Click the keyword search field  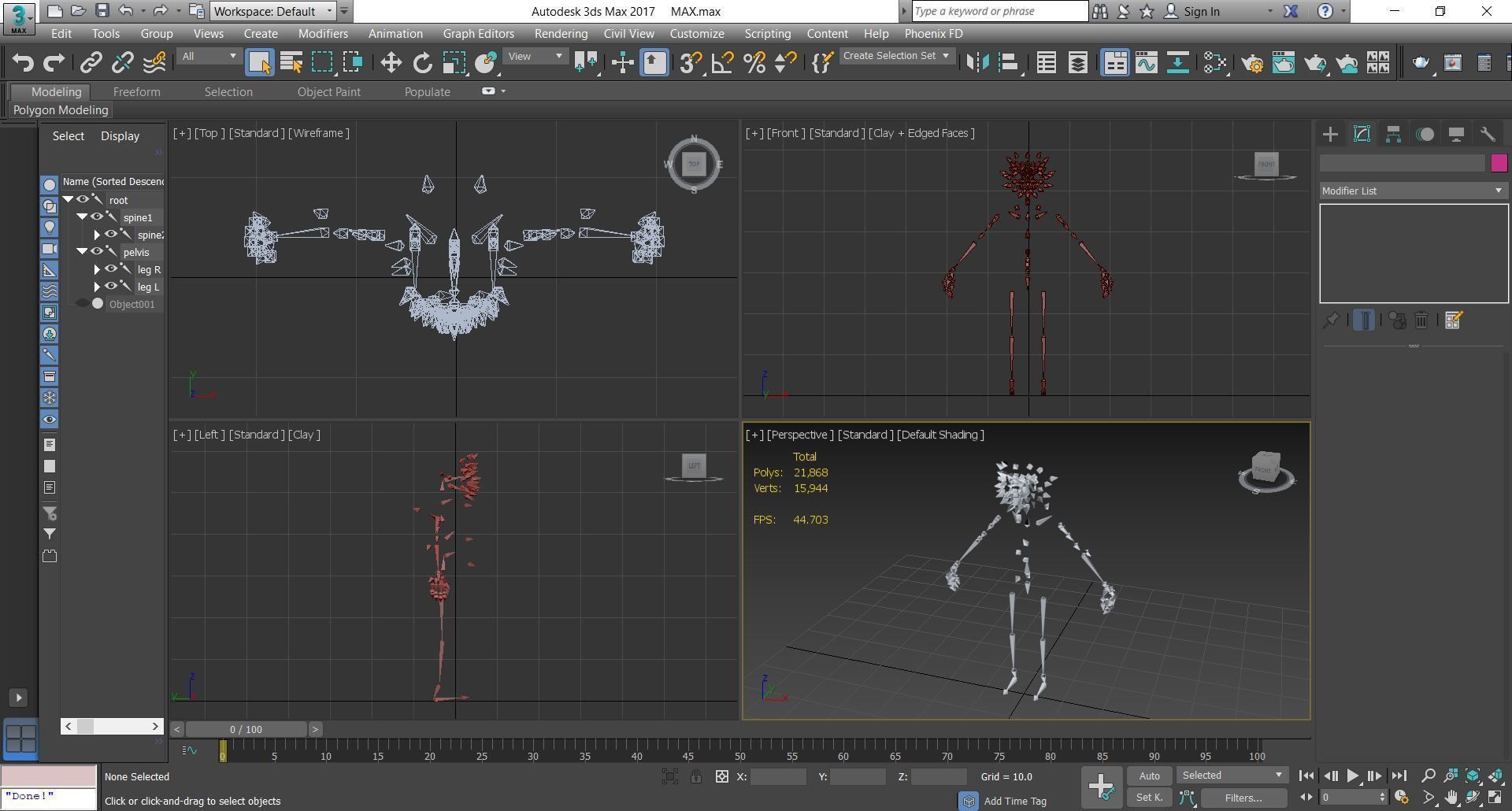pyautogui.click(x=1000, y=11)
